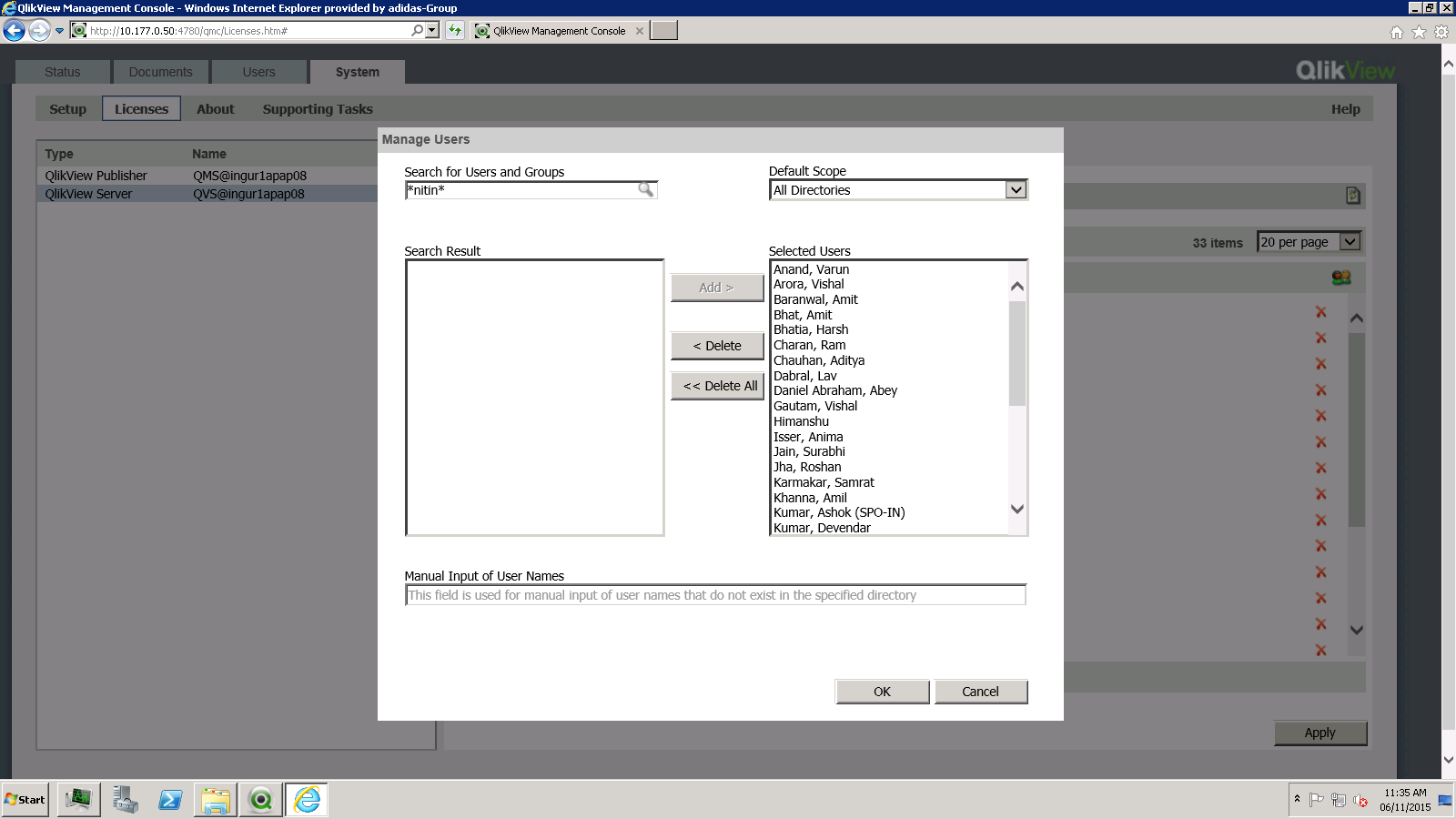Open browser Home icon
The height and width of the screenshot is (819, 1456).
1397,32
